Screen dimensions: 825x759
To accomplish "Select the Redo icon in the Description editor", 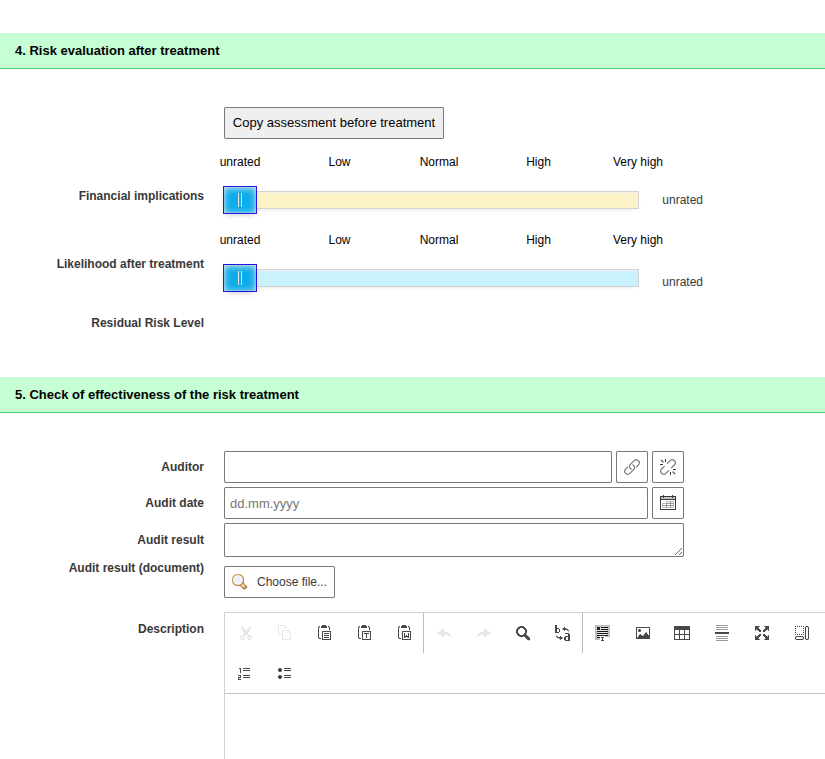I will pos(484,632).
